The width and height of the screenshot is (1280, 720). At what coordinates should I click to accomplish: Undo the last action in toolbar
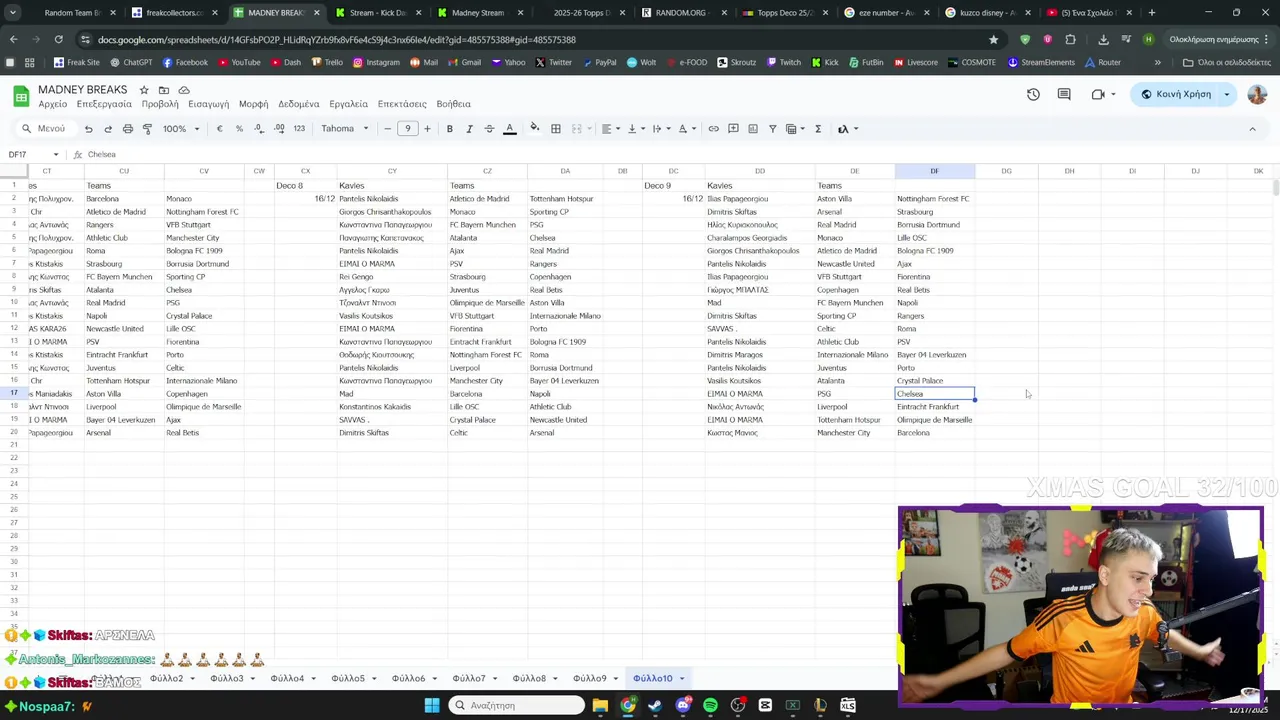pyautogui.click(x=88, y=129)
